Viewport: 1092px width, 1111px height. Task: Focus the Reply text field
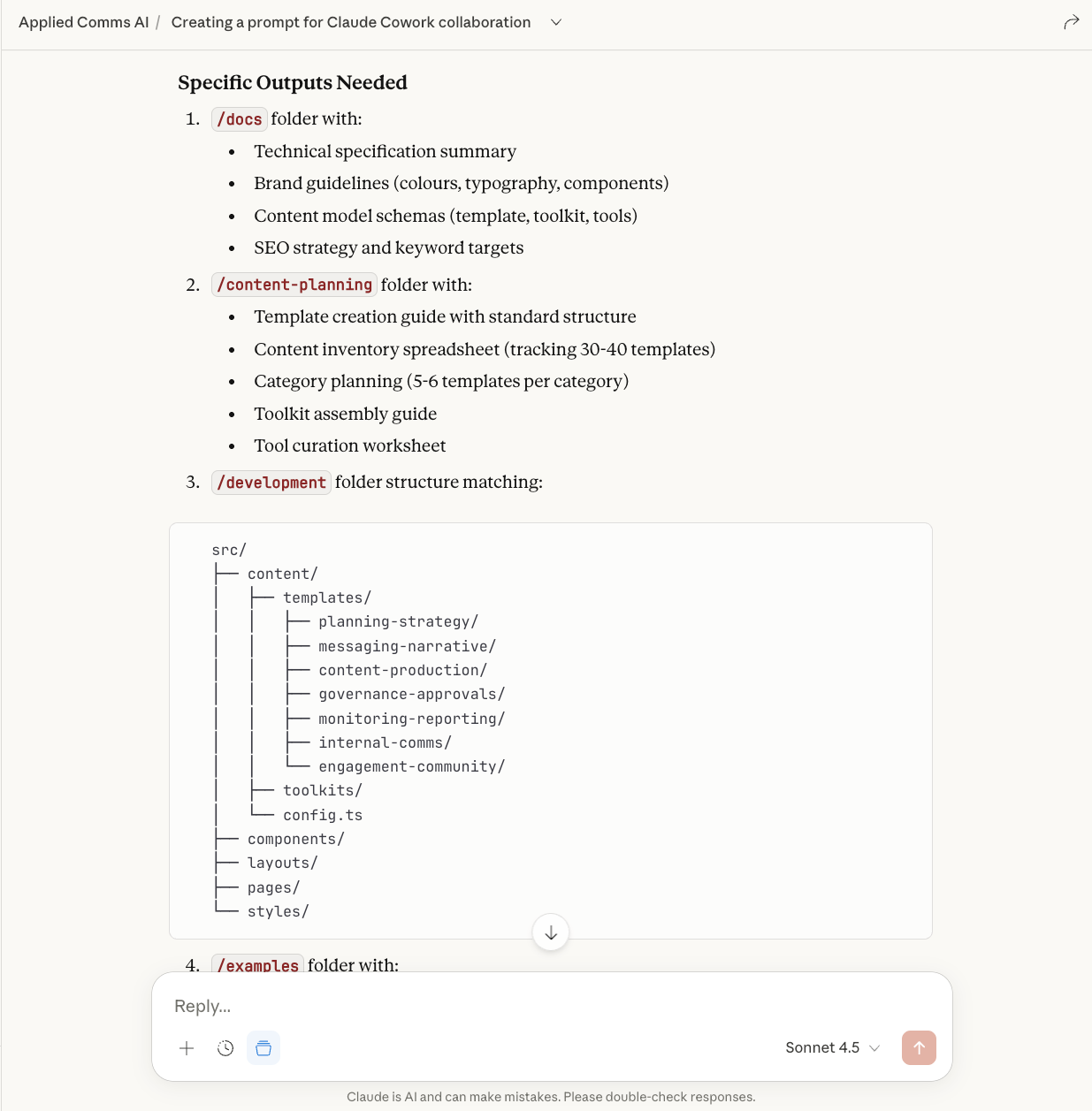(531, 1006)
